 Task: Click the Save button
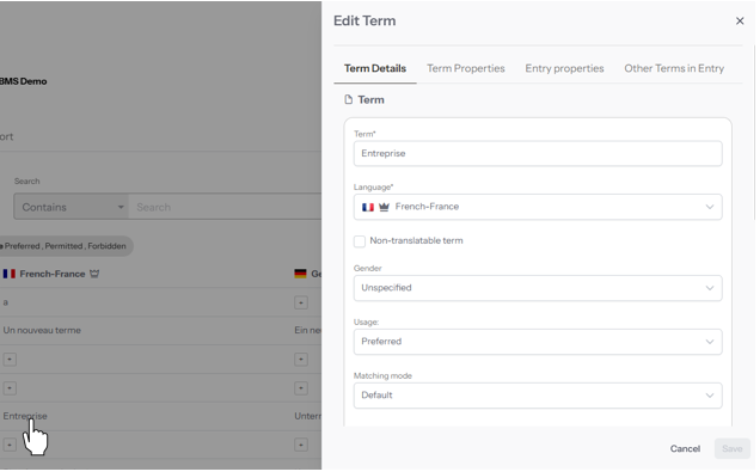731,449
